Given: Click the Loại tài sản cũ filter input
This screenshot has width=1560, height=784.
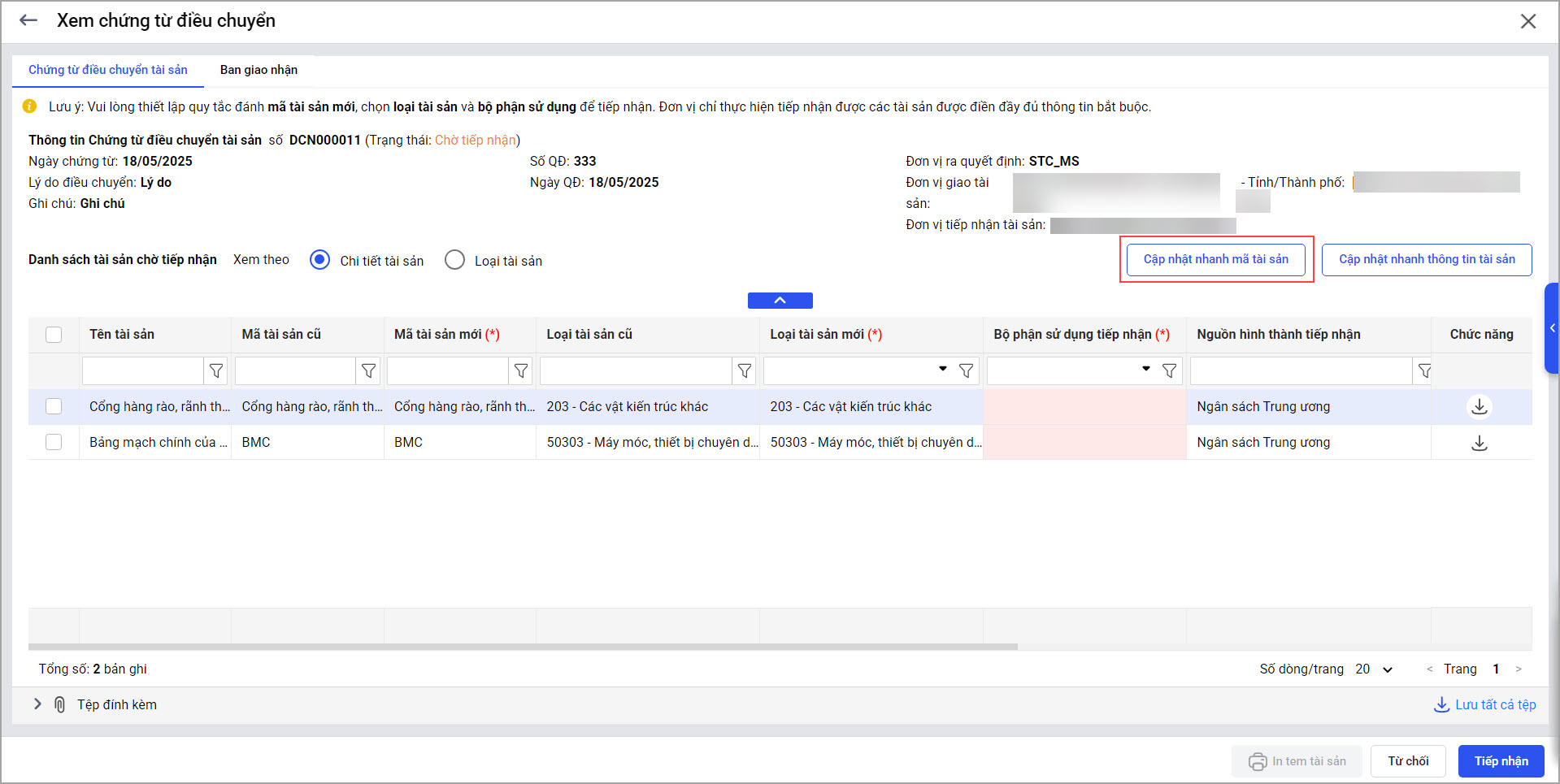Looking at the screenshot, I should [x=636, y=371].
